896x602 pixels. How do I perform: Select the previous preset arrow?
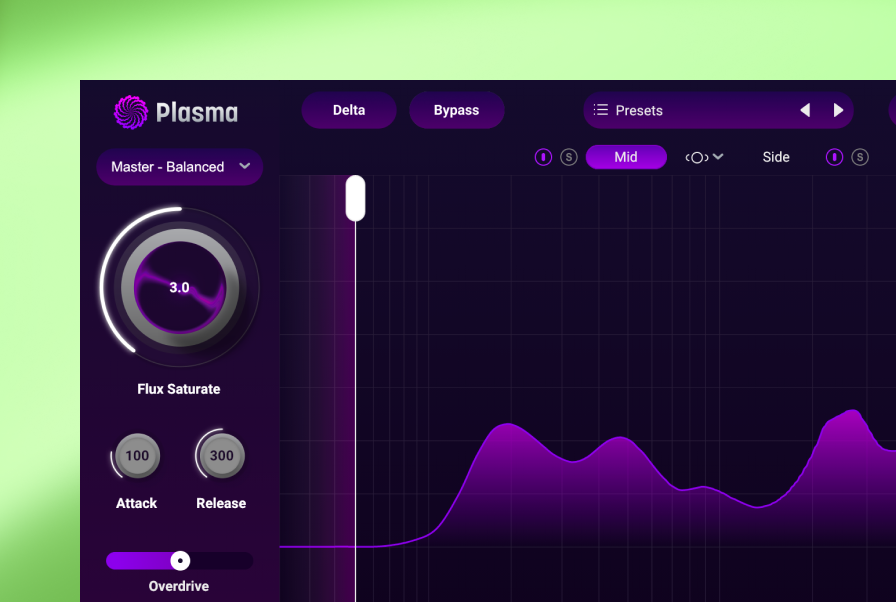806,110
